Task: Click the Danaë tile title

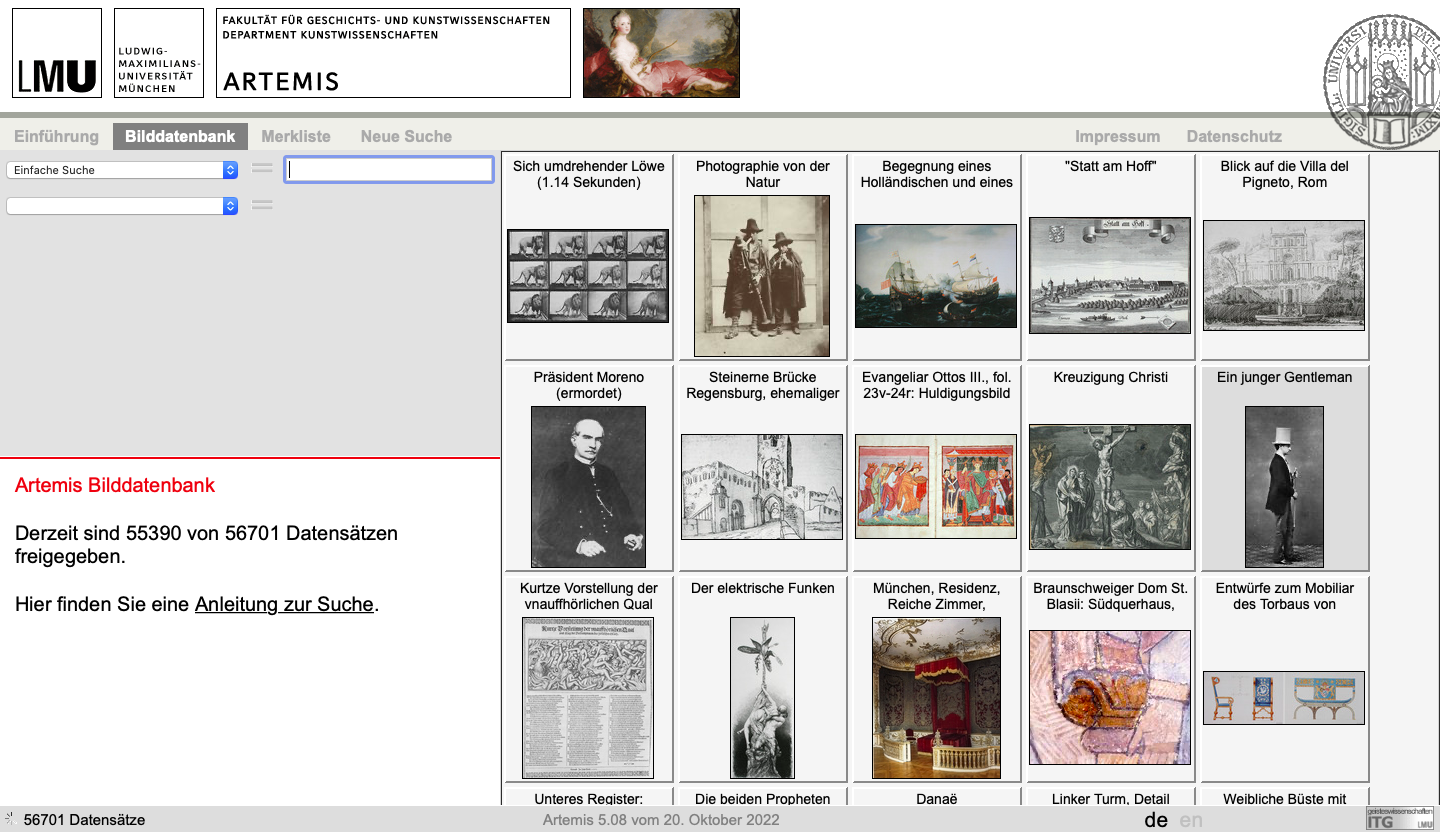Action: [936, 798]
